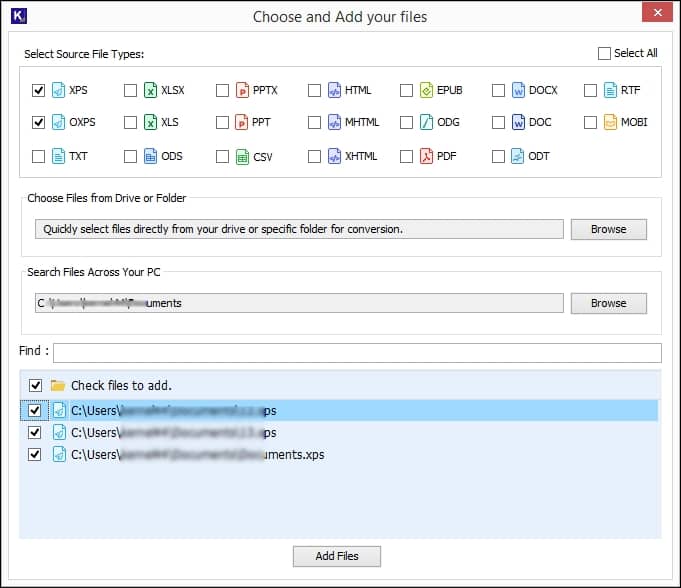Uncheck the uments.xps file checkbox
Screen dimensions: 681x588
tap(34, 454)
